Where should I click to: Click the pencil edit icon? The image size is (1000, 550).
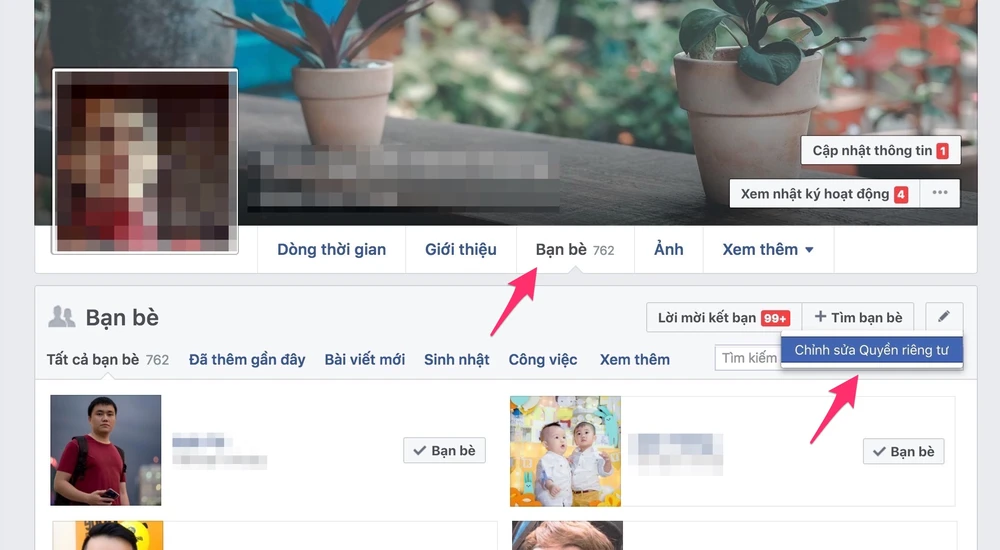coord(943,317)
